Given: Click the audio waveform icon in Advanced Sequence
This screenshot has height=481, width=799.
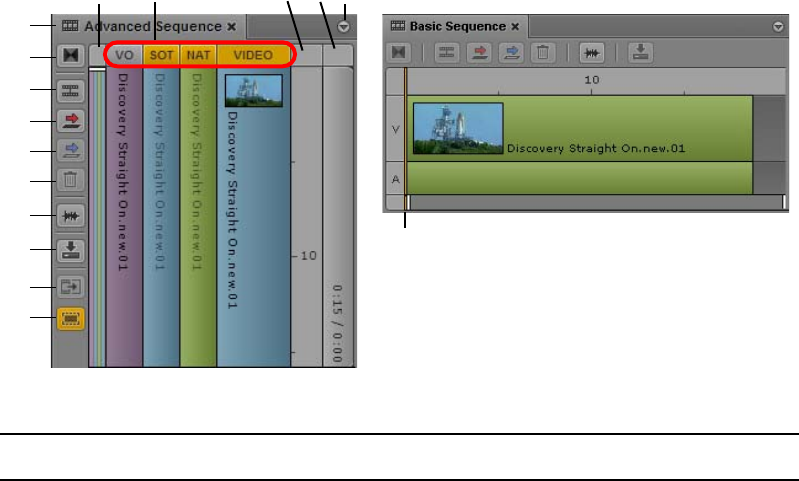Looking at the screenshot, I should (x=70, y=216).
